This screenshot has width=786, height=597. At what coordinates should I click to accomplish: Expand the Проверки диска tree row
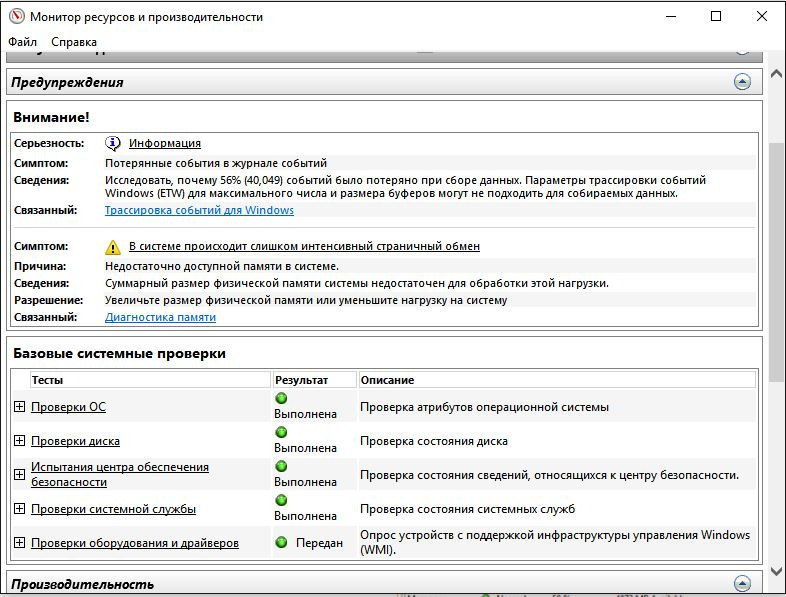(x=19, y=441)
